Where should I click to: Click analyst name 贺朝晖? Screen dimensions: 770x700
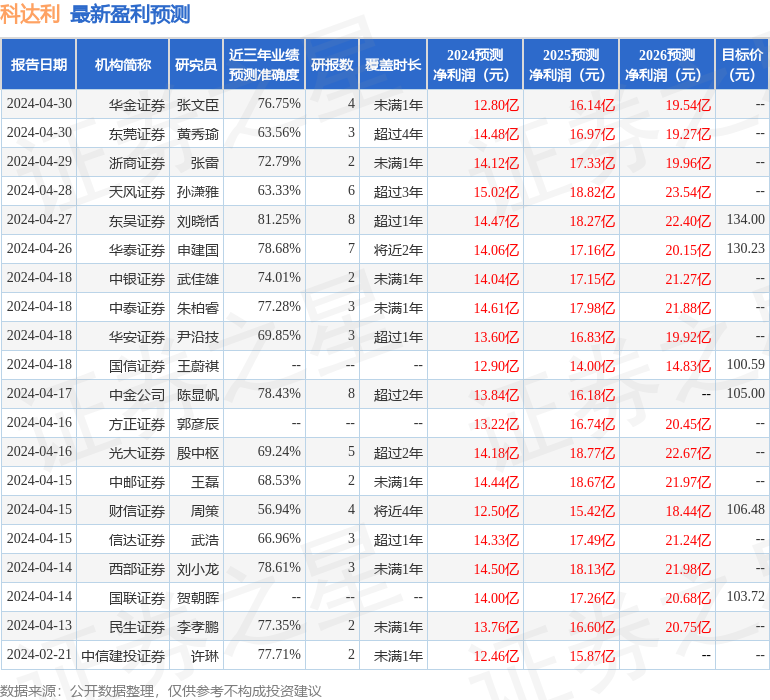point(197,597)
